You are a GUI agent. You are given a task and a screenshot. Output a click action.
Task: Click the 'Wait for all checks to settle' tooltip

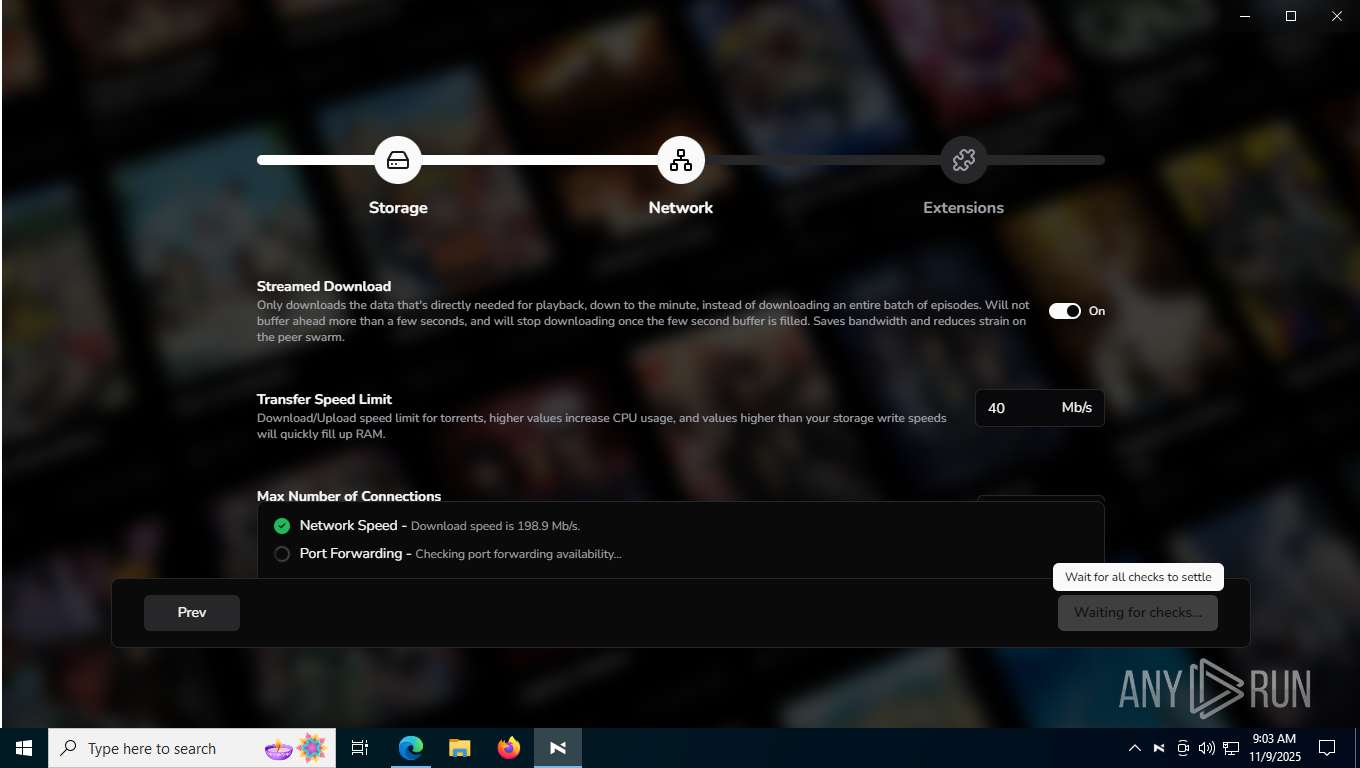click(x=1138, y=577)
